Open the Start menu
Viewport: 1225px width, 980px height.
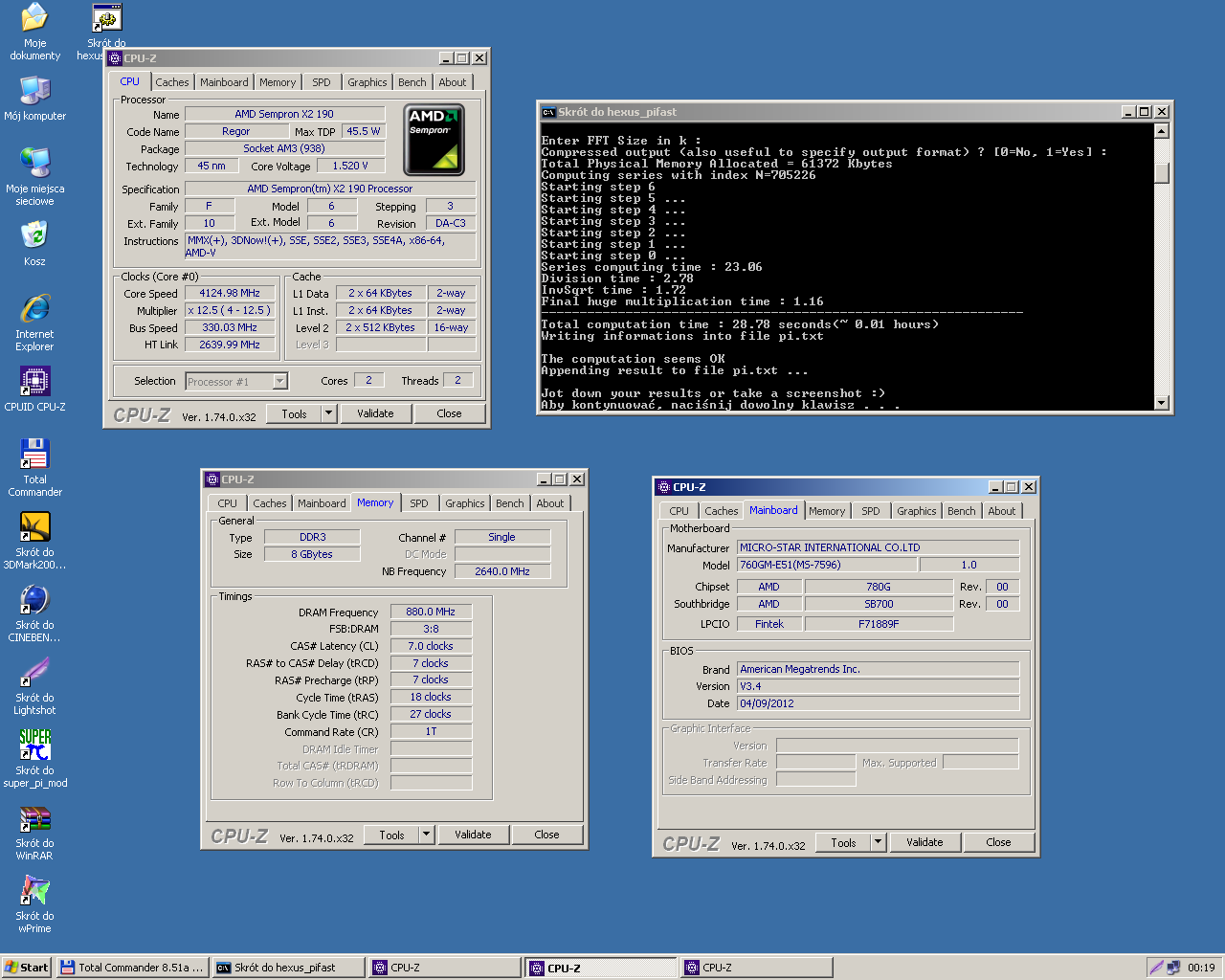coord(26,968)
